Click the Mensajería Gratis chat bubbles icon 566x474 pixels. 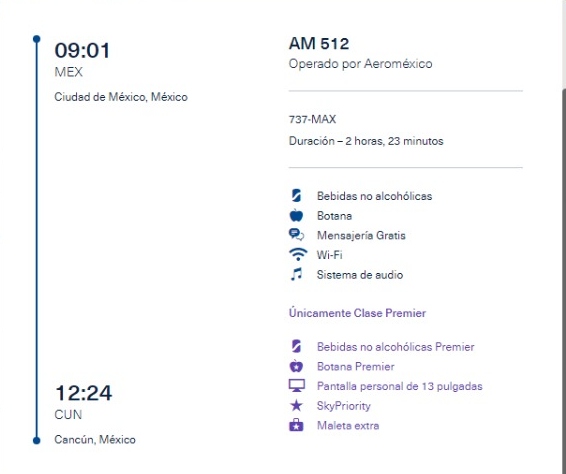[x=296, y=235]
